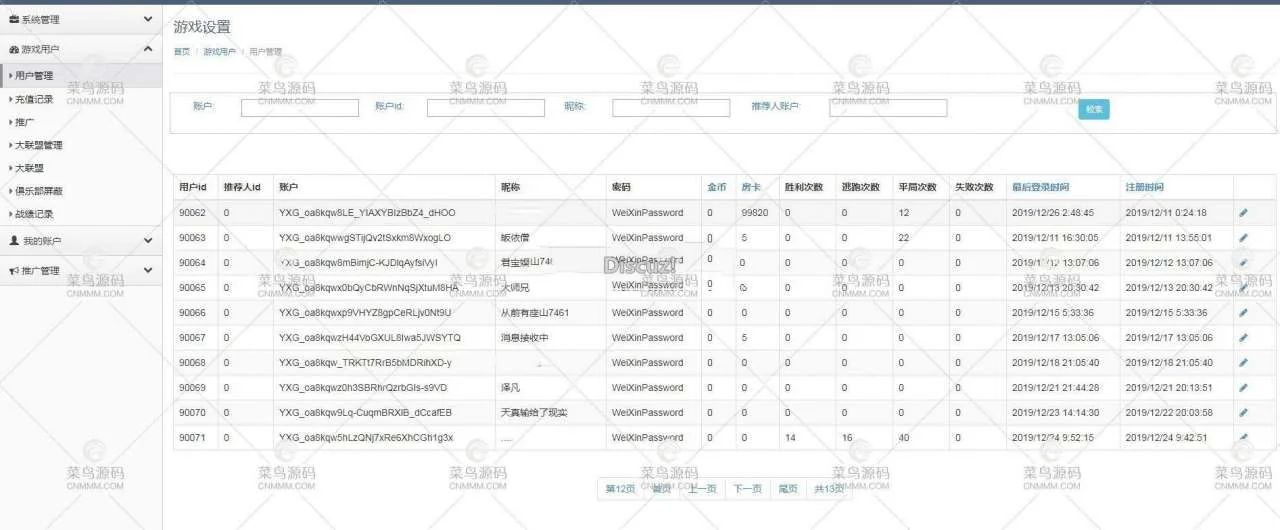Open 战绩记录 in the sidebar
1280x530 pixels.
point(34,214)
